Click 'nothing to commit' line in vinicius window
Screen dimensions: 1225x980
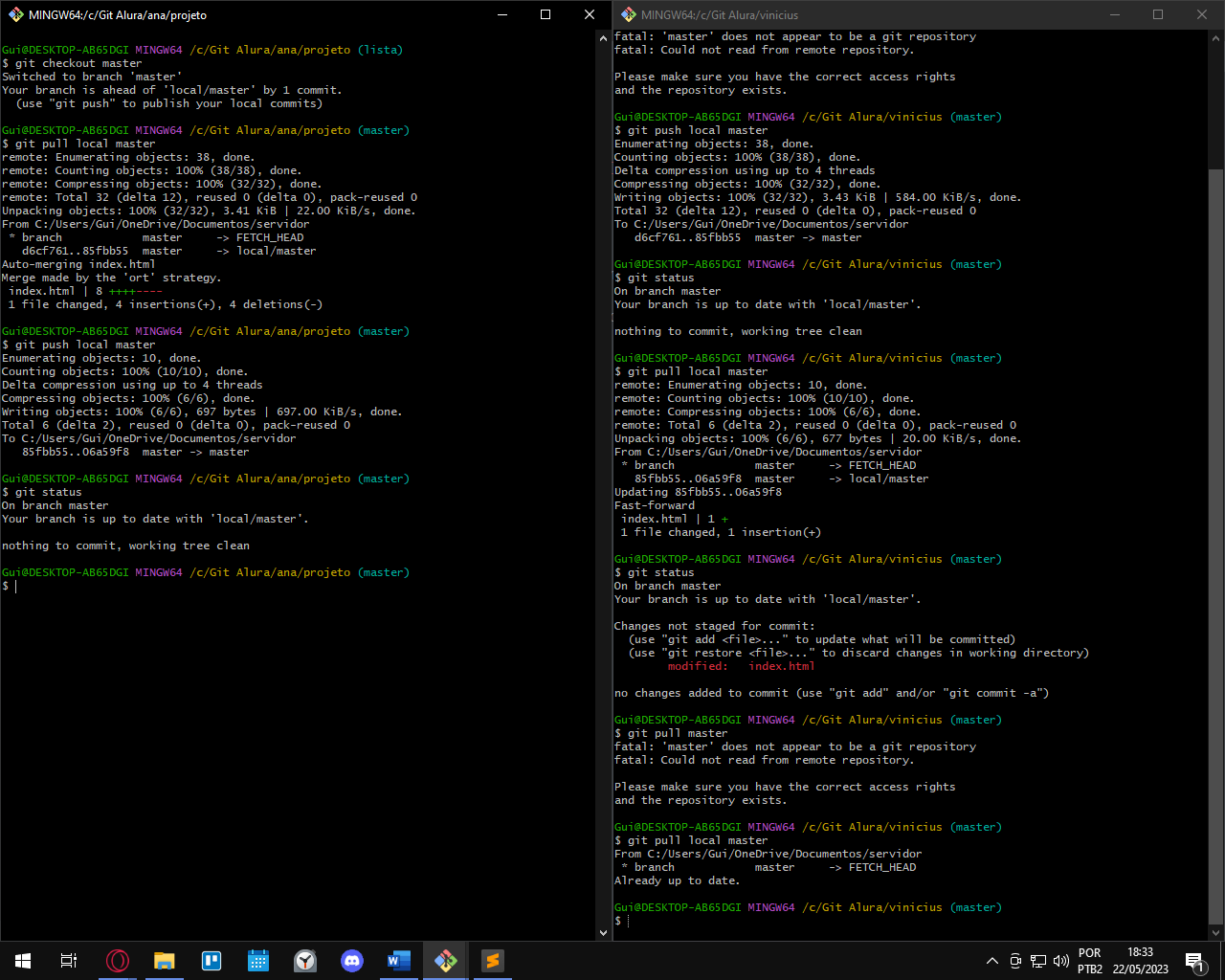738,331
